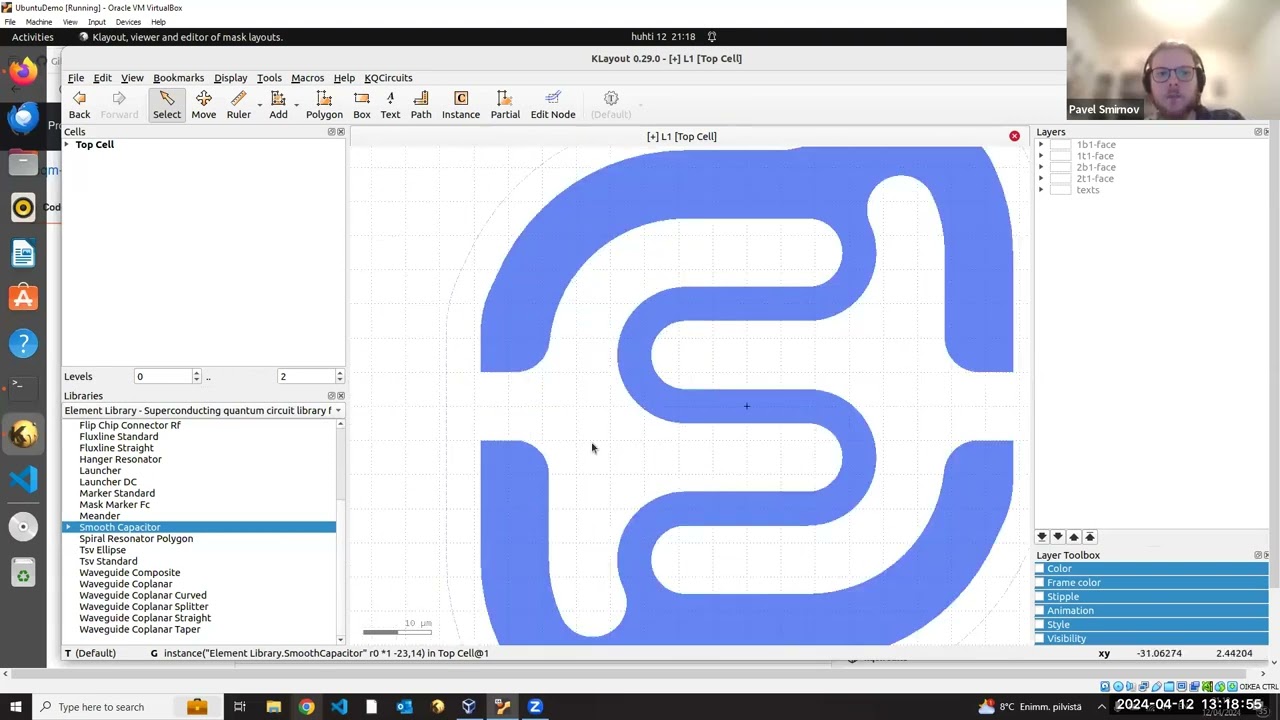
Task: Select Launcher DC in library list
Action: click(x=108, y=482)
